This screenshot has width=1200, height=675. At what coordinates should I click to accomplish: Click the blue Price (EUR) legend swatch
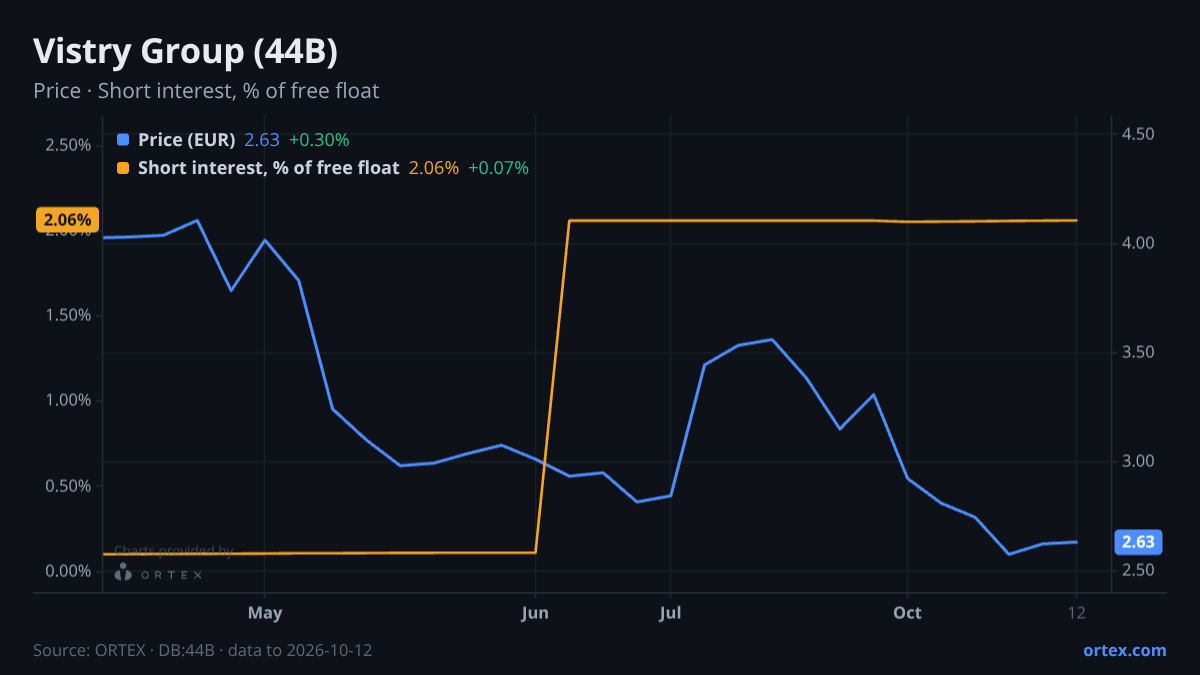click(123, 140)
